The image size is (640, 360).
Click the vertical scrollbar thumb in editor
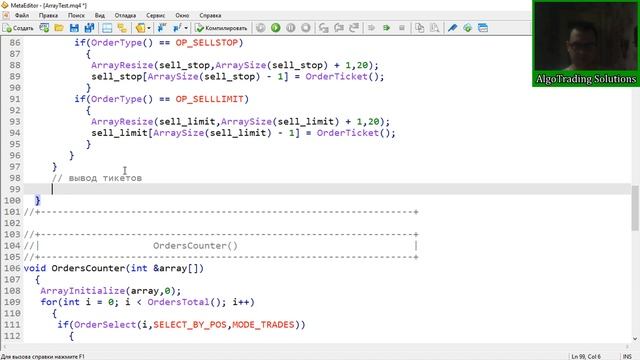[x=635, y=208]
